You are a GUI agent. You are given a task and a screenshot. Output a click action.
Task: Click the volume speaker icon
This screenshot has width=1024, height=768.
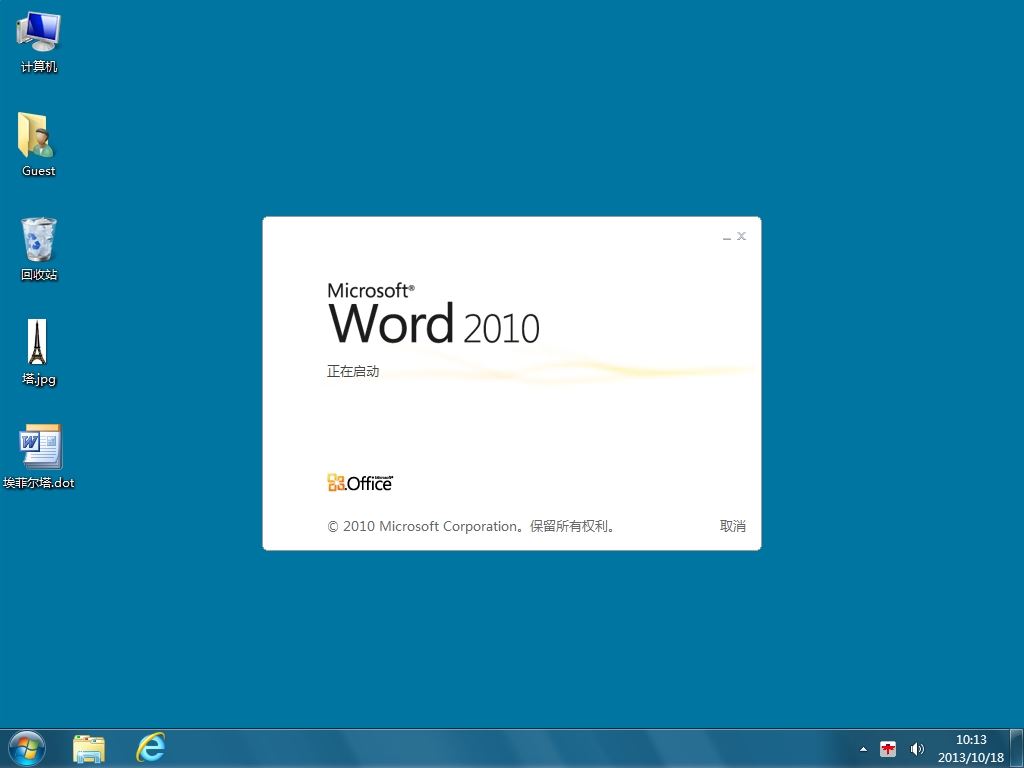[917, 749]
